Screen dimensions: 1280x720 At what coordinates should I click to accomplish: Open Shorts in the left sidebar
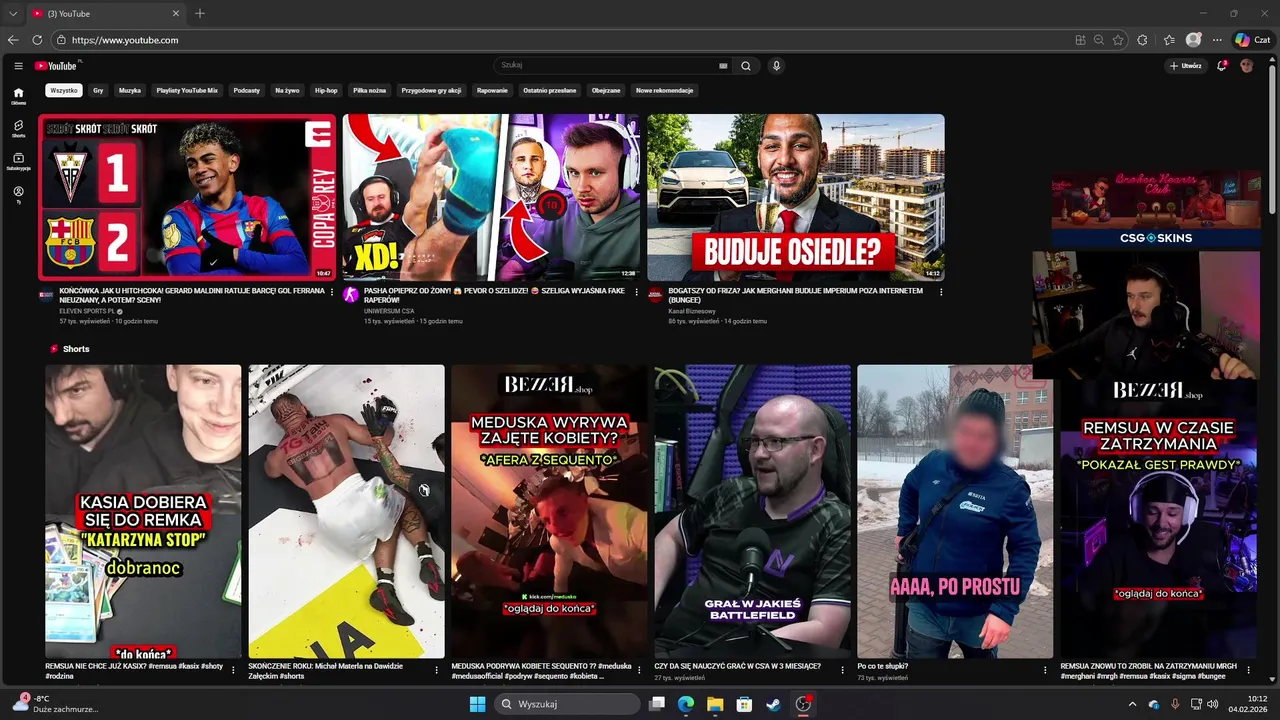tap(18, 129)
